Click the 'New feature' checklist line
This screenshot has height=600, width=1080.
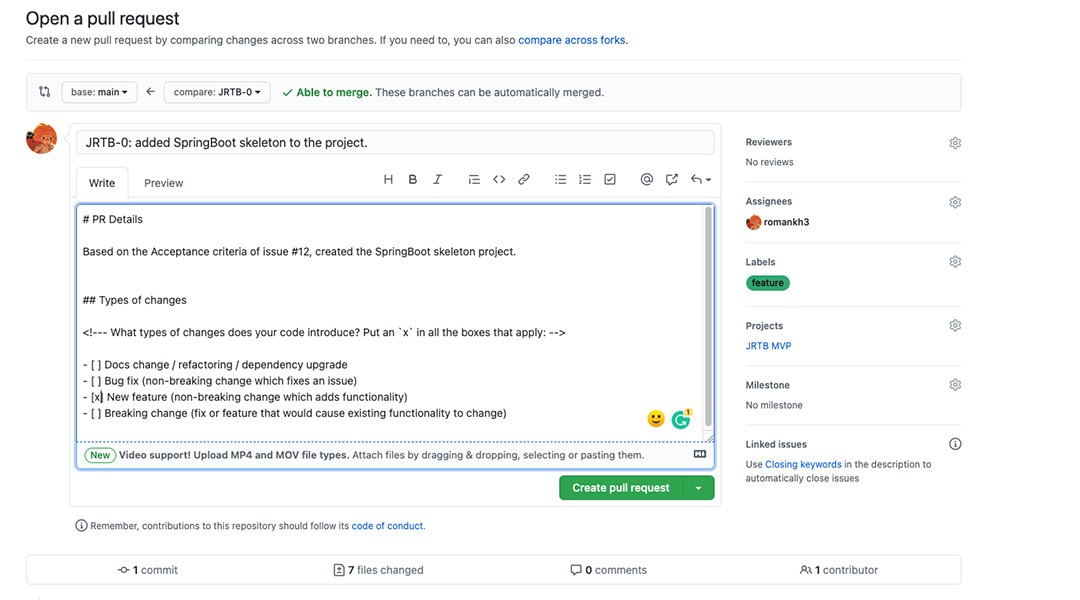(x=245, y=397)
